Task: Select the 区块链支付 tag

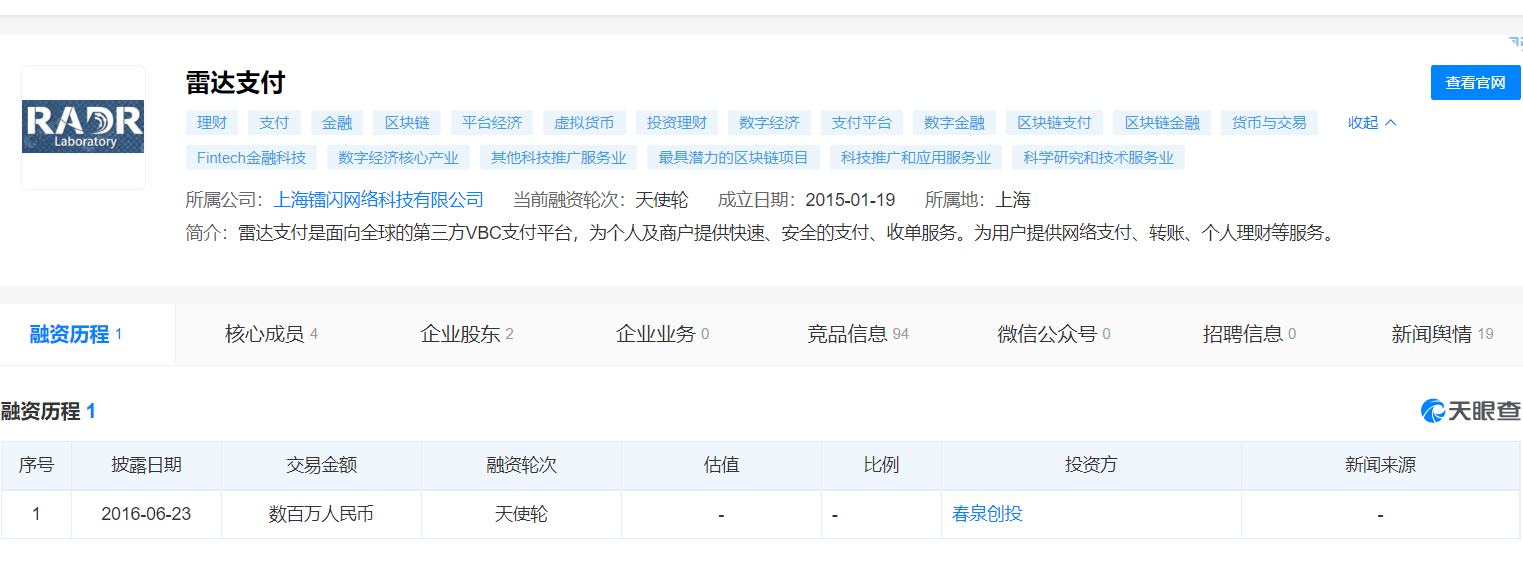Action: [x=1054, y=123]
